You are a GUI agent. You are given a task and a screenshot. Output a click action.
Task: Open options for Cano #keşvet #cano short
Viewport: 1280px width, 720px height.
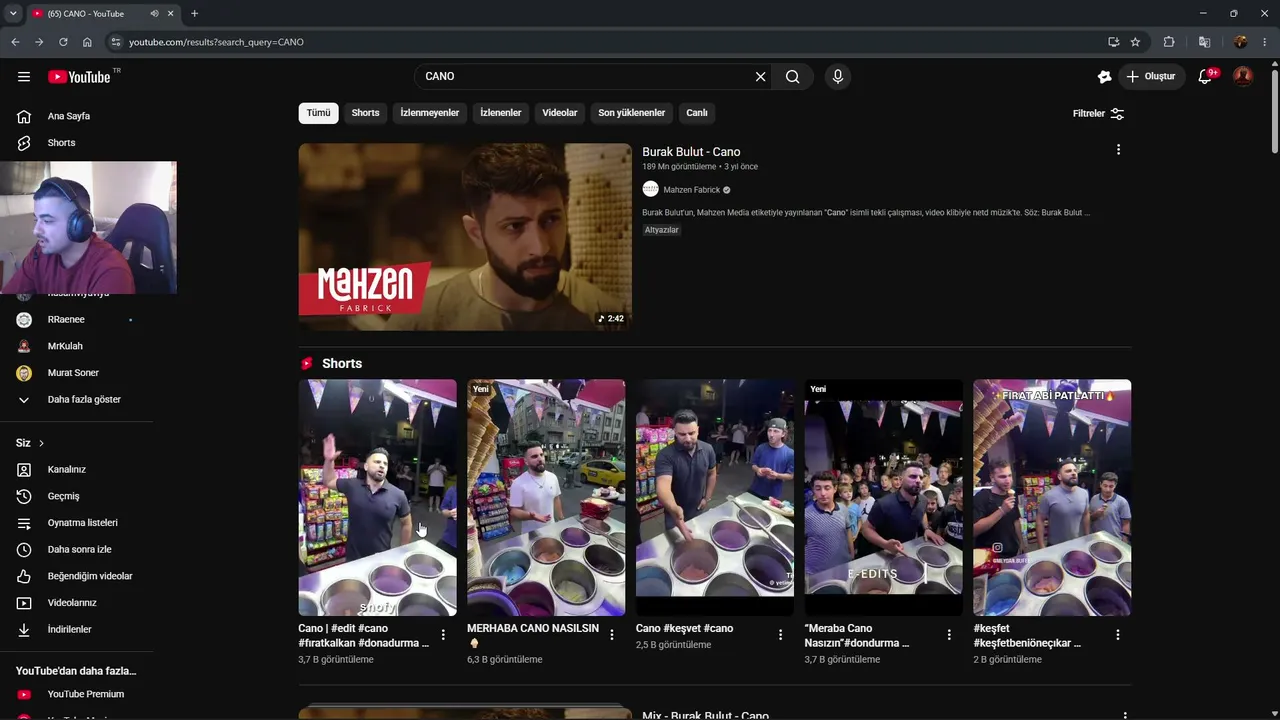pos(781,635)
